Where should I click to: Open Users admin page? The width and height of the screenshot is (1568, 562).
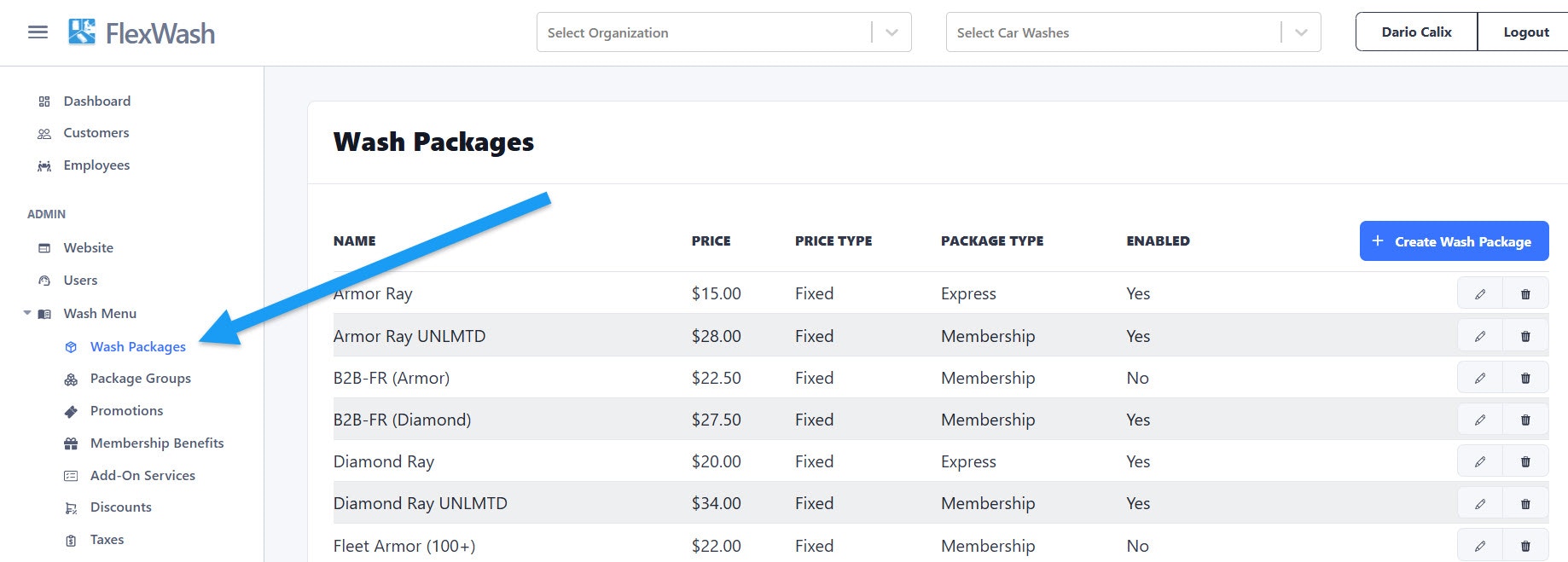[80, 280]
